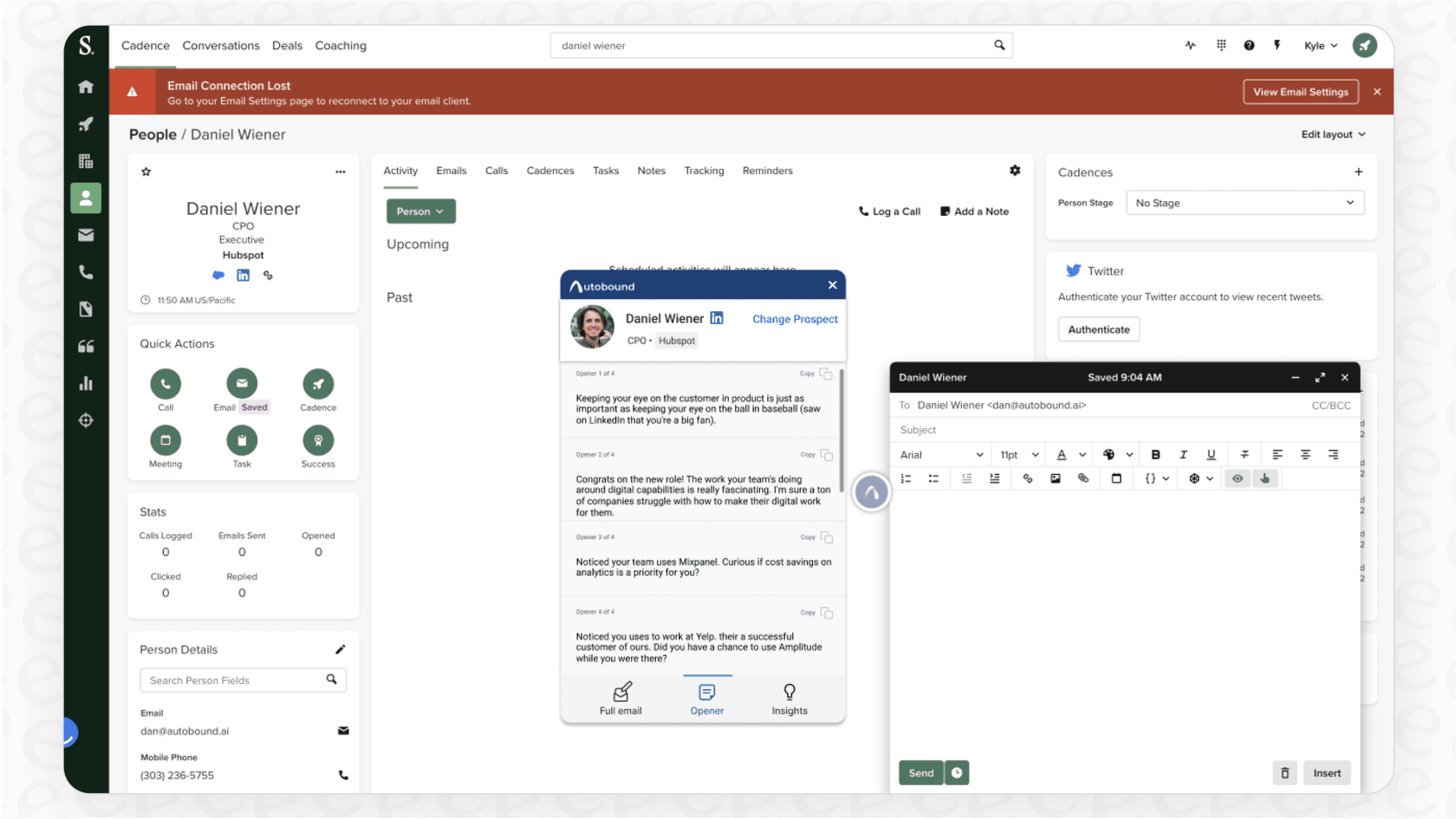Expand the font size dropdown in composer
This screenshot has width=1456, height=819.
pos(1017,454)
